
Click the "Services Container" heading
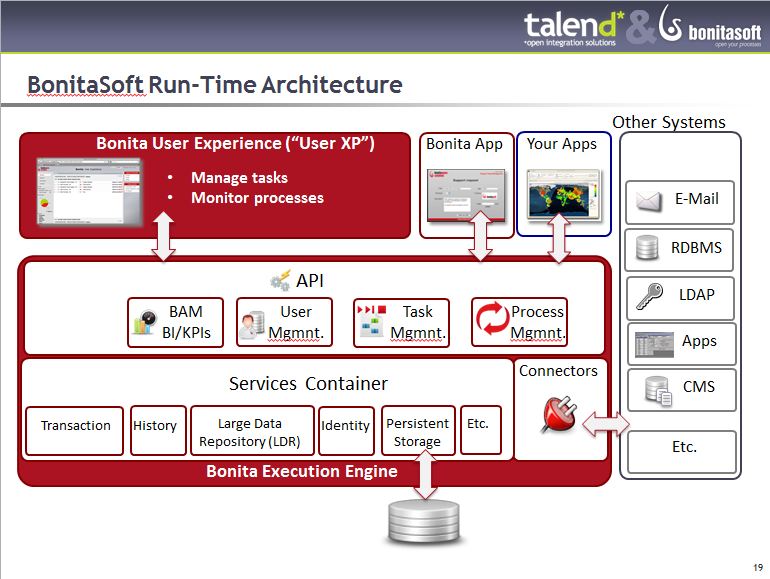(308, 384)
